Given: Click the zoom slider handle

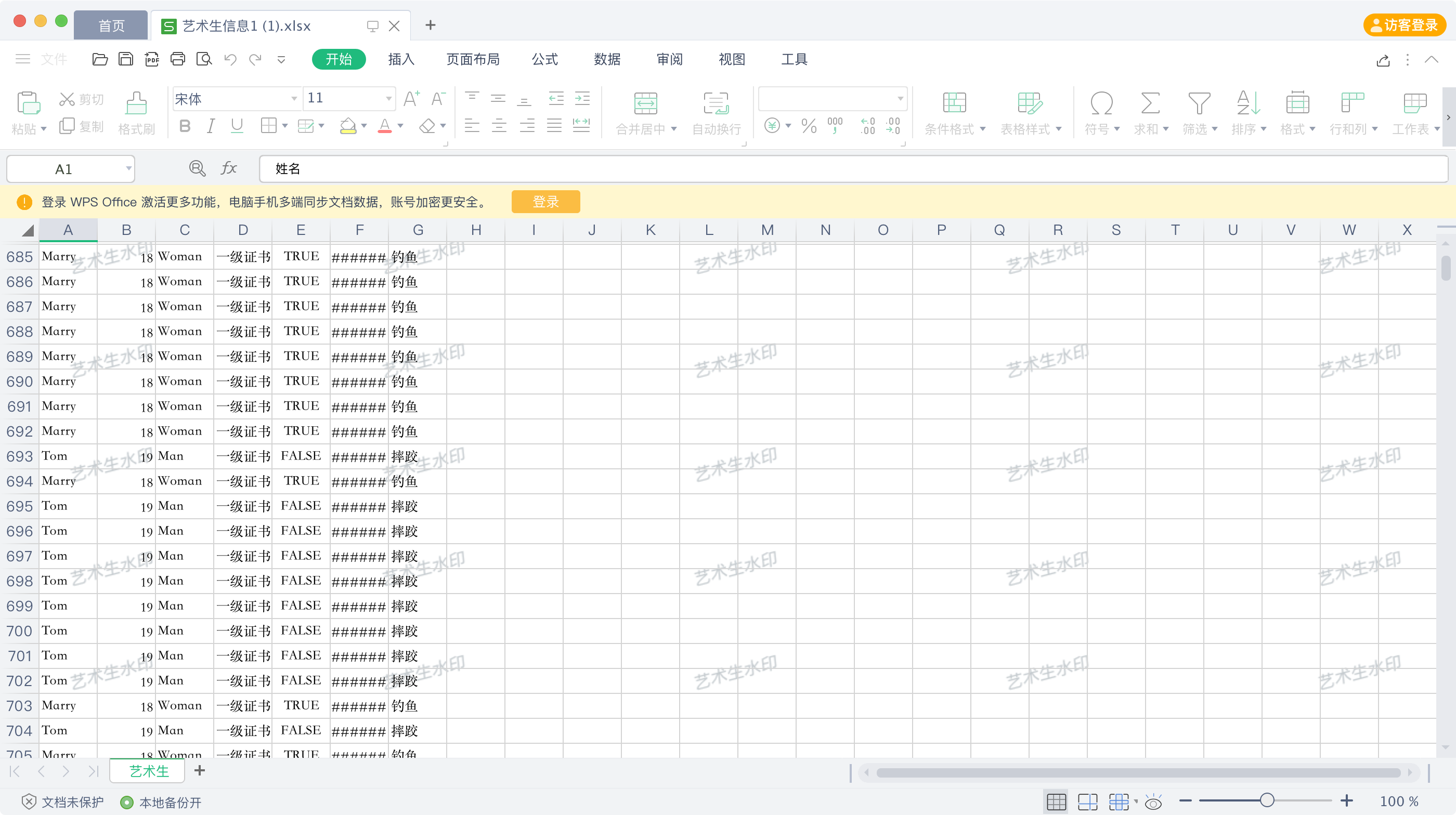Looking at the screenshot, I should click(x=1267, y=801).
